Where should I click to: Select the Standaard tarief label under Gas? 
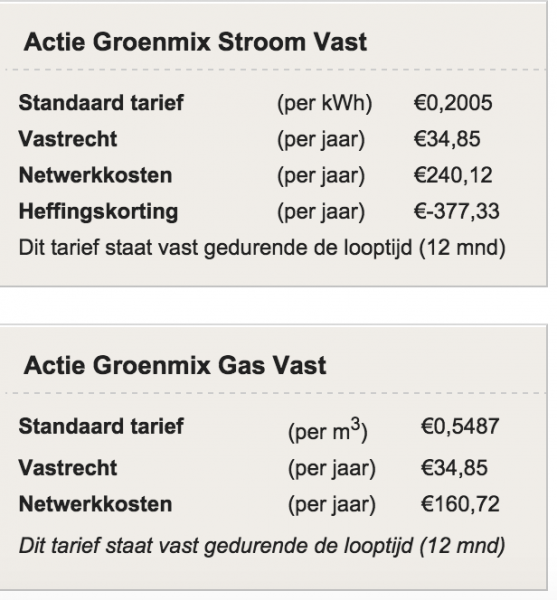point(101,426)
